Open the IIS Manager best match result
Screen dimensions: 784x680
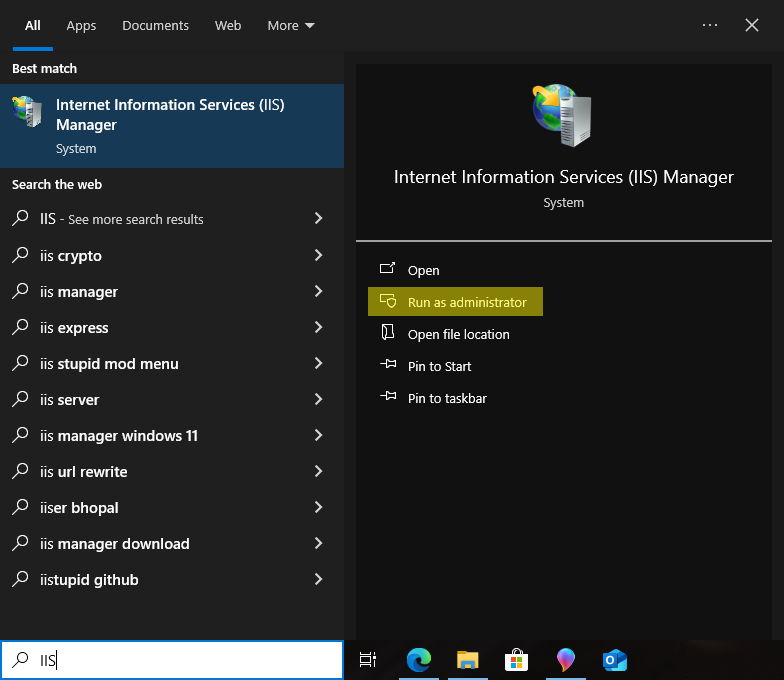pyautogui.click(x=172, y=126)
